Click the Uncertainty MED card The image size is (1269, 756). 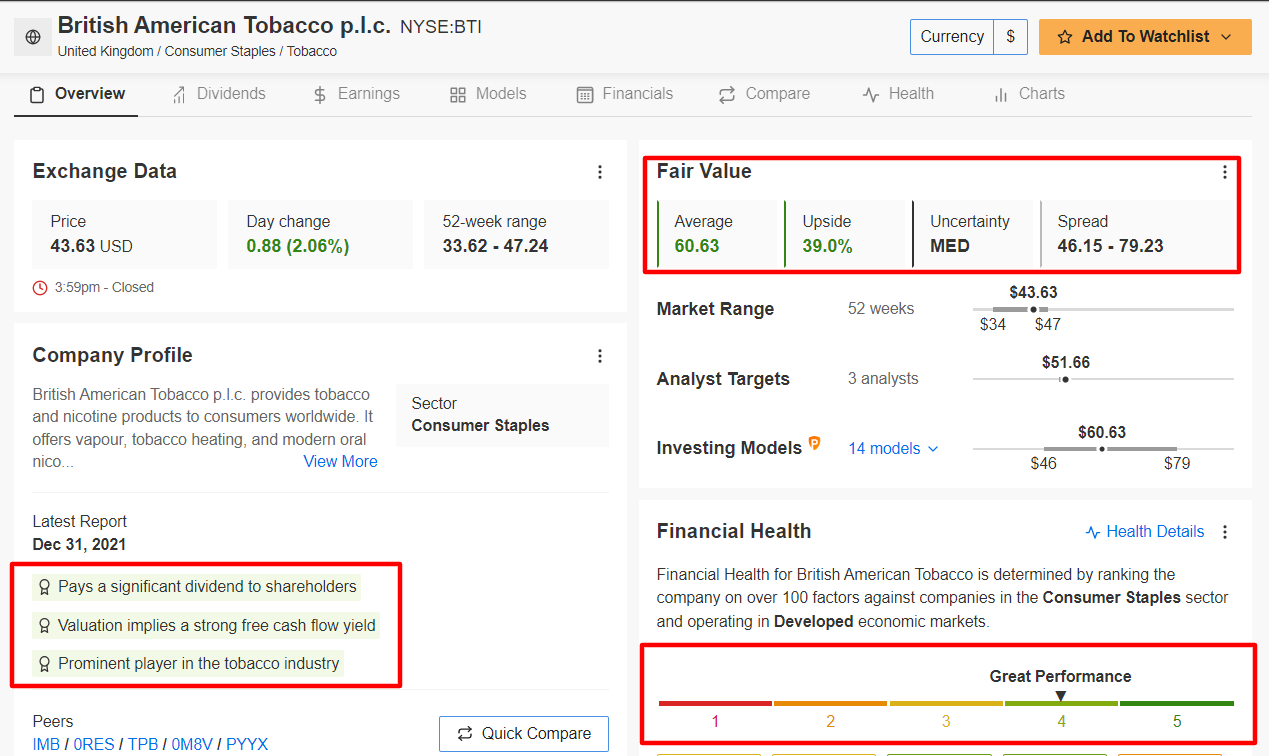[x=973, y=234]
